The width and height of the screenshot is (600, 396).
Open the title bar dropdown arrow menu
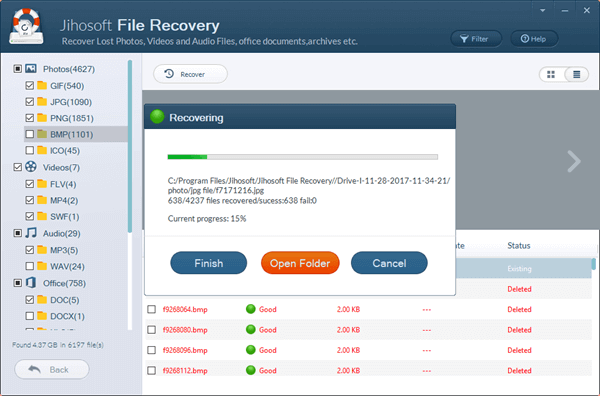coord(543,10)
